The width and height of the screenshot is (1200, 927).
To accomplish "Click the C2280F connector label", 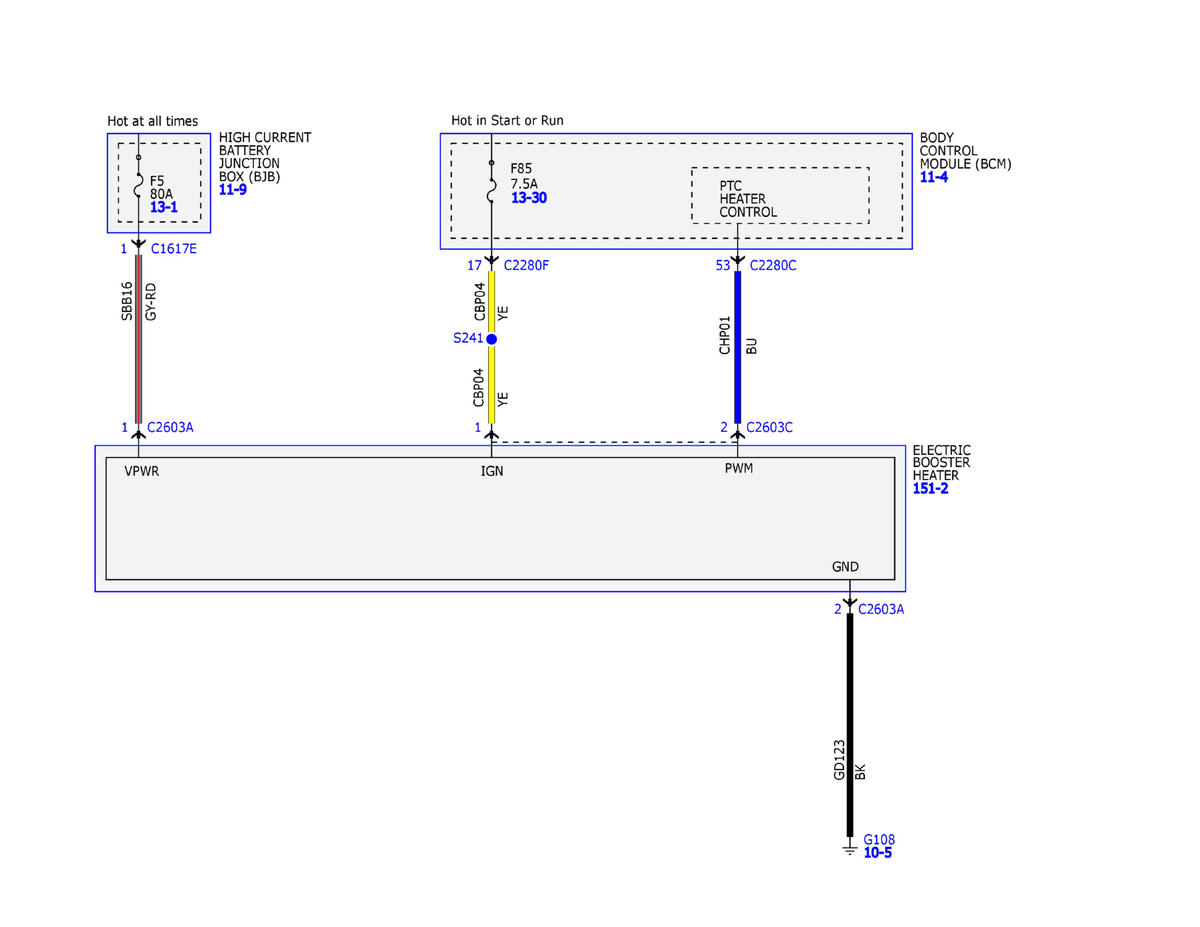I will (x=528, y=265).
